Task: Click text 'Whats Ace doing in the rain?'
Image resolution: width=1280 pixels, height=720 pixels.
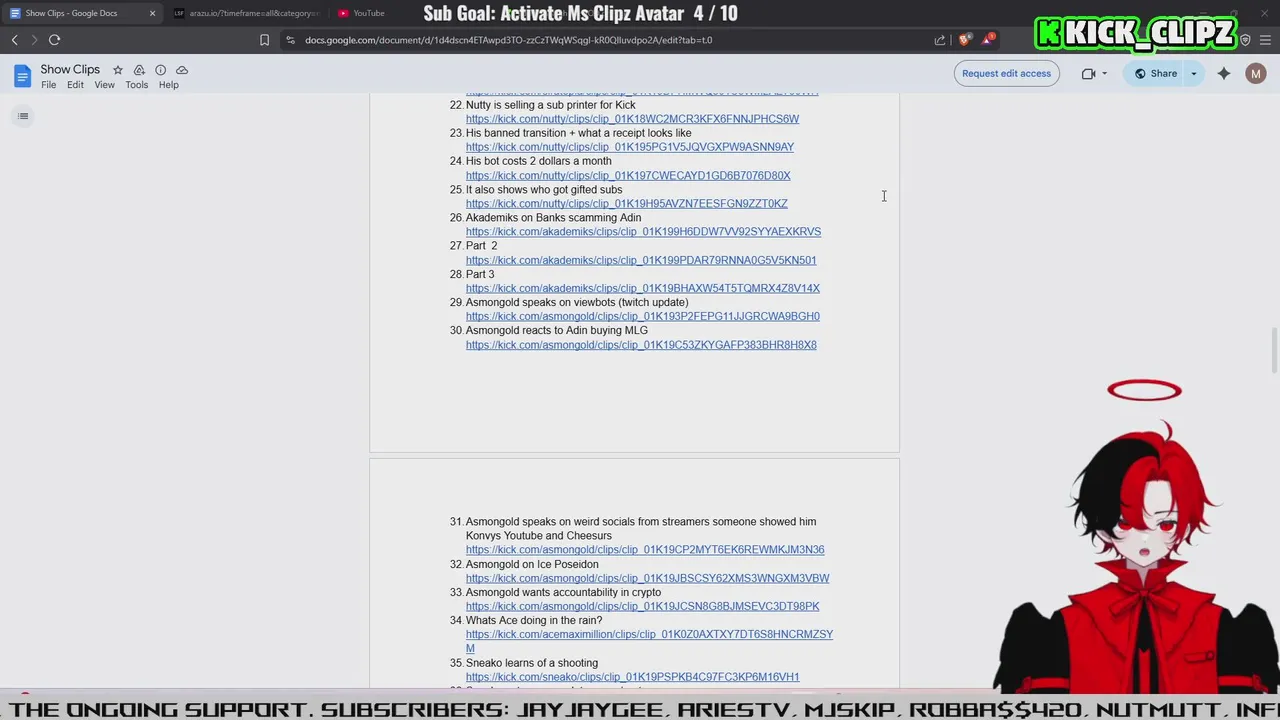Action: (x=534, y=620)
